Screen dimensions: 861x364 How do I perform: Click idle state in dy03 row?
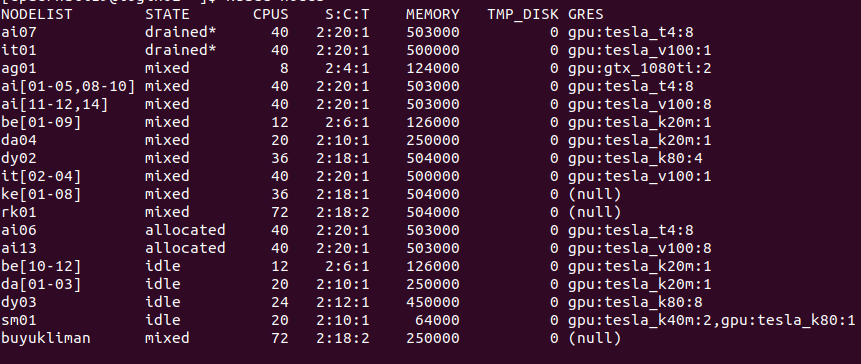pyautogui.click(x=163, y=303)
